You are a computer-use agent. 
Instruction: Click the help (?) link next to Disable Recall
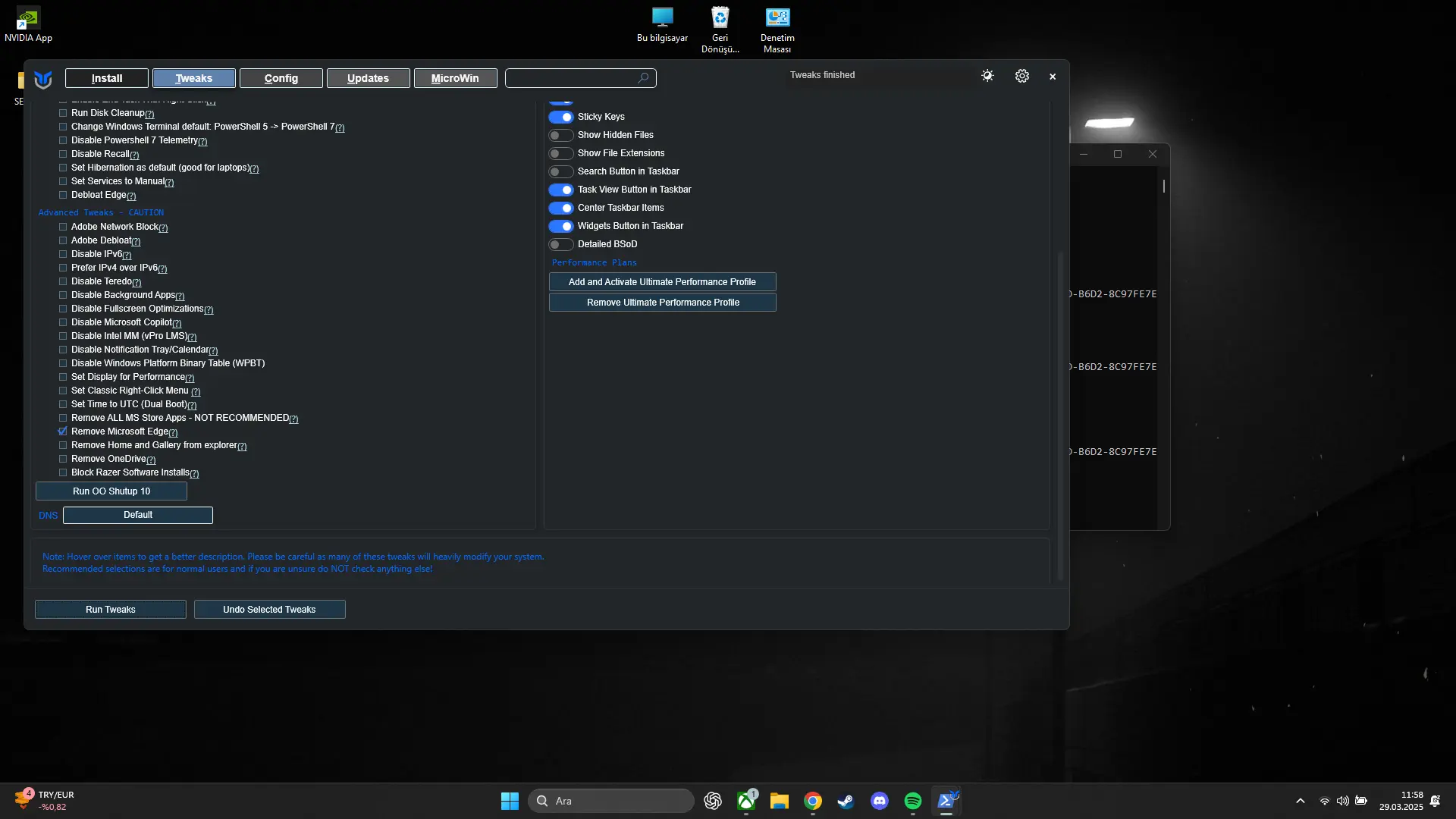coord(135,155)
